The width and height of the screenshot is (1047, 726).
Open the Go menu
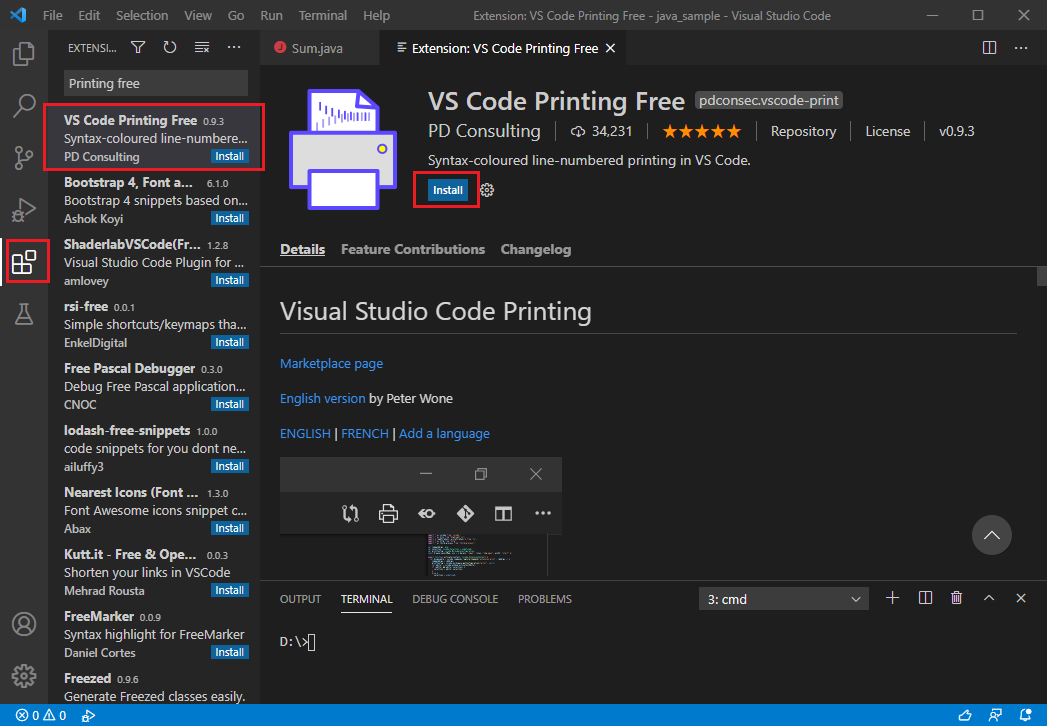(236, 15)
